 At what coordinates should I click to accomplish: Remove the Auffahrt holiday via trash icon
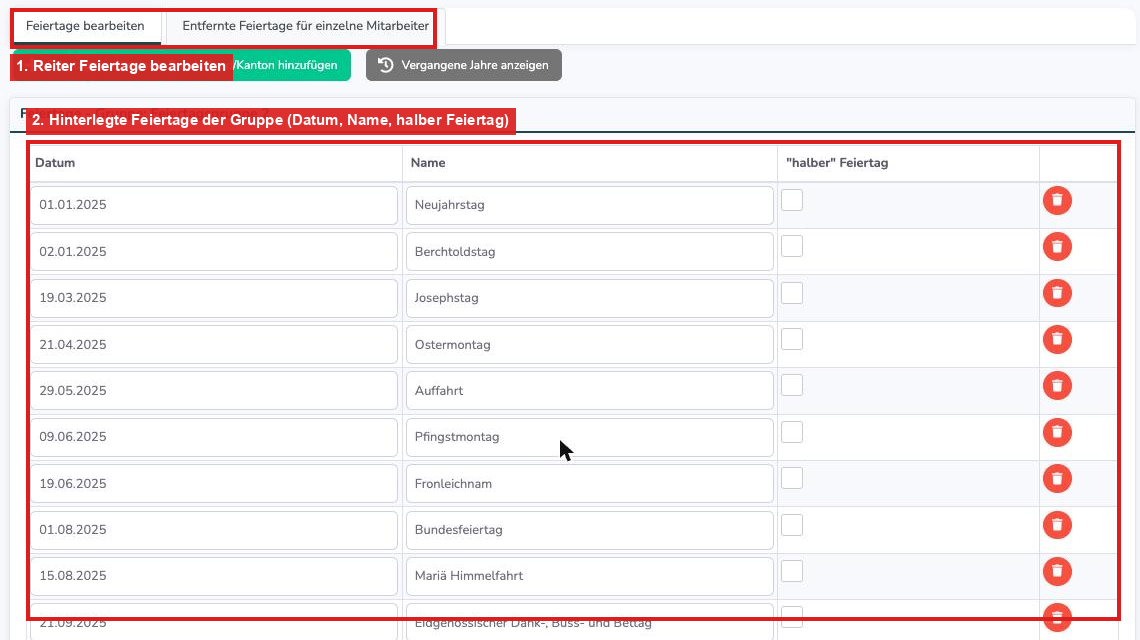click(x=1057, y=385)
